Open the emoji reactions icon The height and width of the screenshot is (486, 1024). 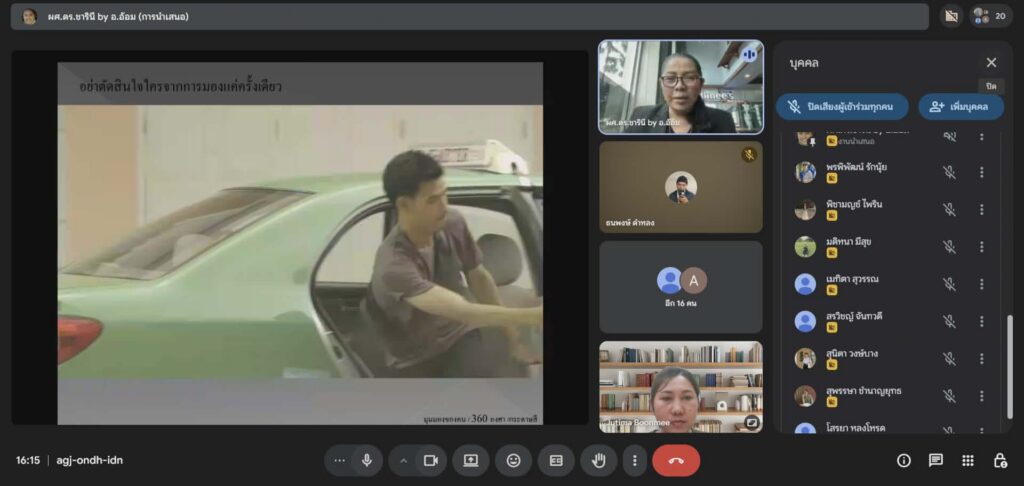514,460
